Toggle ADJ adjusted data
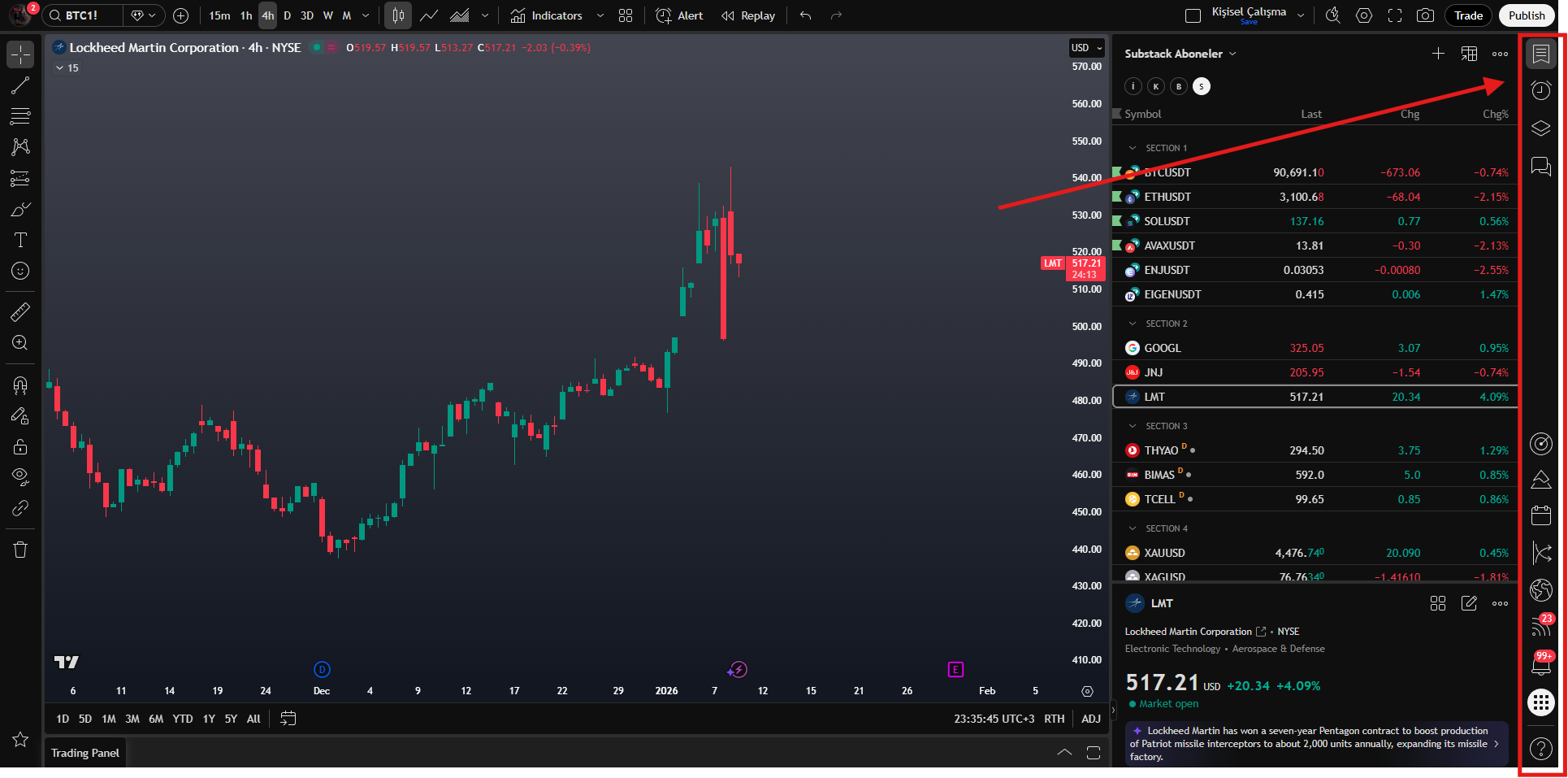The height and width of the screenshot is (778, 1568). [1091, 719]
